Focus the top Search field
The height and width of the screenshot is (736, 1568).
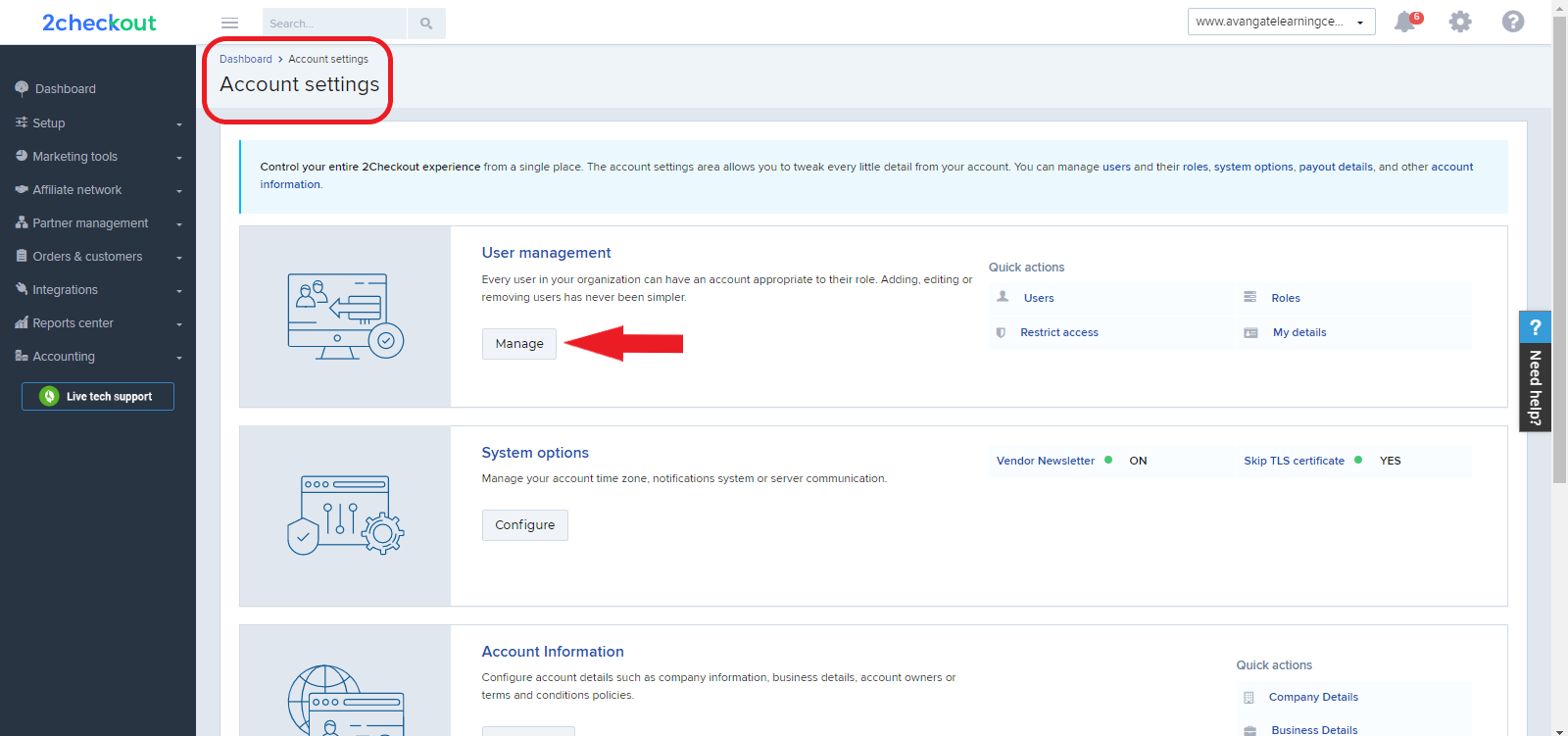click(x=334, y=24)
